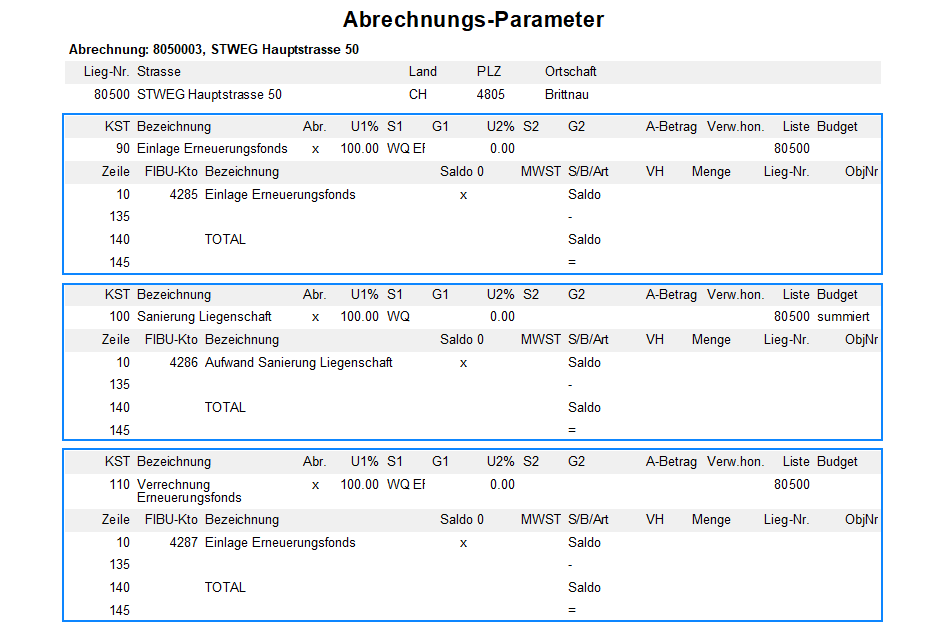Click the Saldo value in the 4285 row
The image size is (946, 628).
(x=584, y=195)
